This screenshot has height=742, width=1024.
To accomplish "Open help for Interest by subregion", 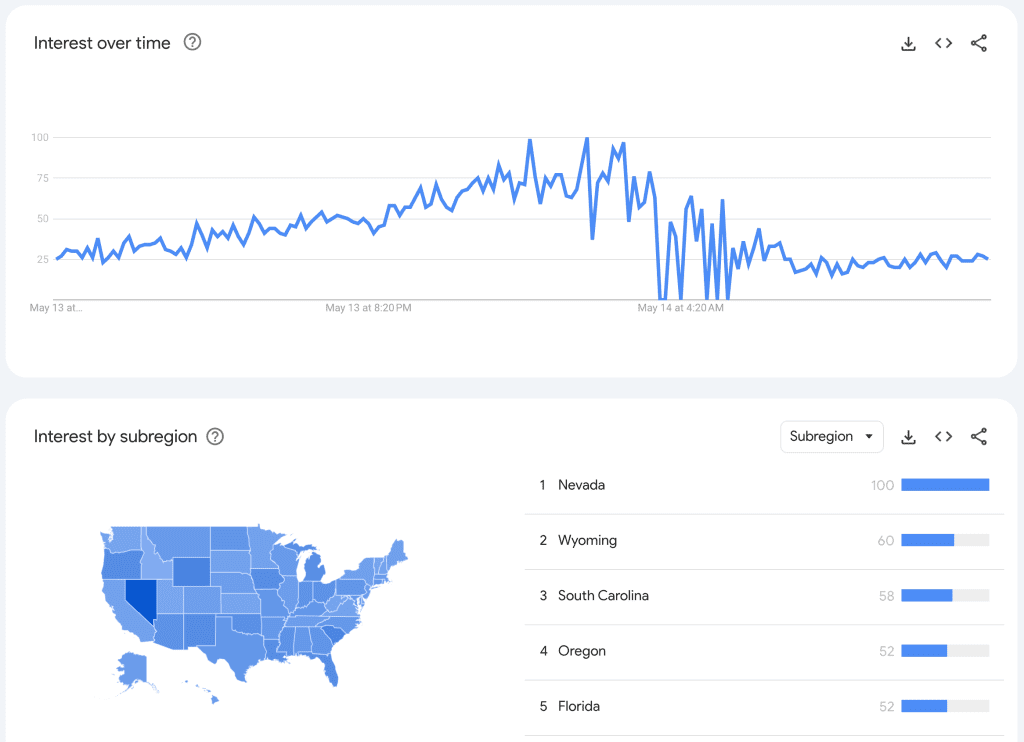I will click(215, 437).
